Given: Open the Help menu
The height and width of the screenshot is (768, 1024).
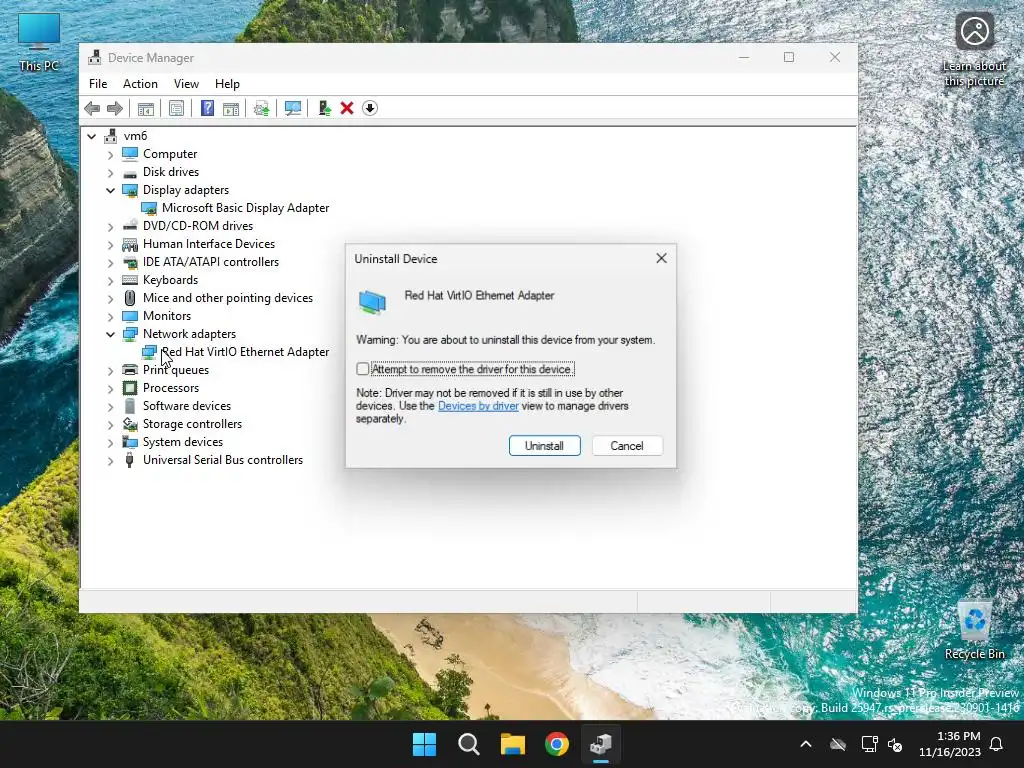Looking at the screenshot, I should [x=227, y=84].
